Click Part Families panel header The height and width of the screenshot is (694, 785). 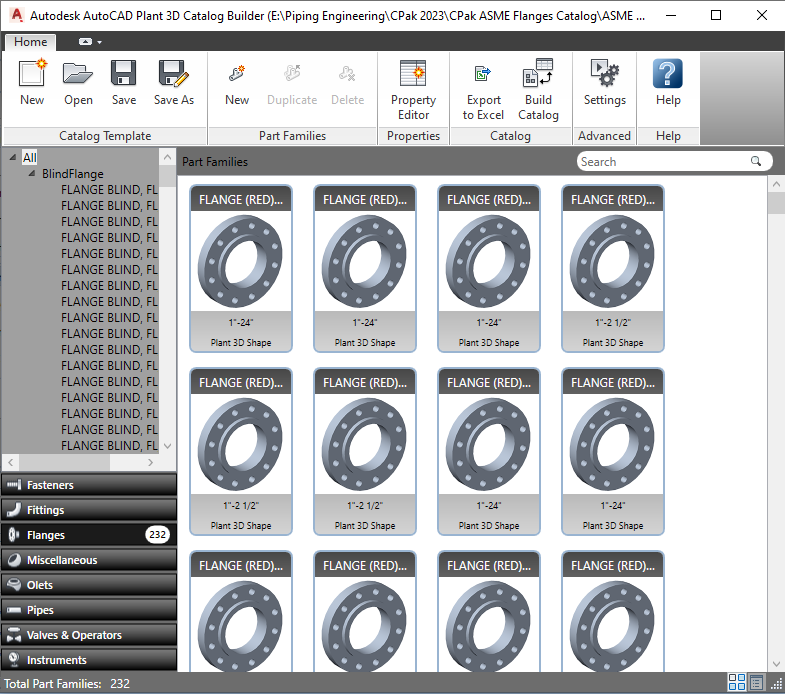[215, 162]
